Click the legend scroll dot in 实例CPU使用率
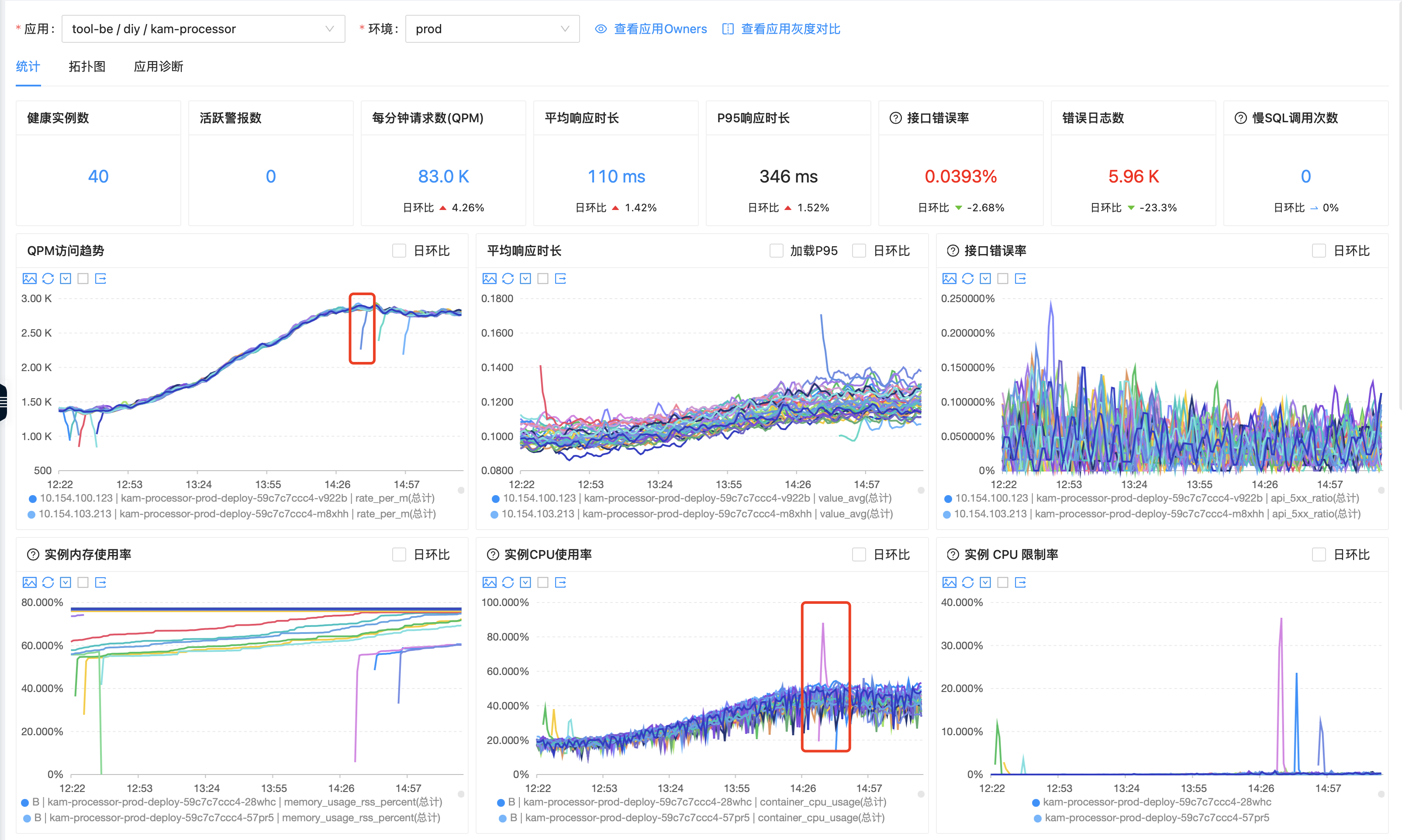This screenshot has width=1402, height=840. (x=921, y=794)
